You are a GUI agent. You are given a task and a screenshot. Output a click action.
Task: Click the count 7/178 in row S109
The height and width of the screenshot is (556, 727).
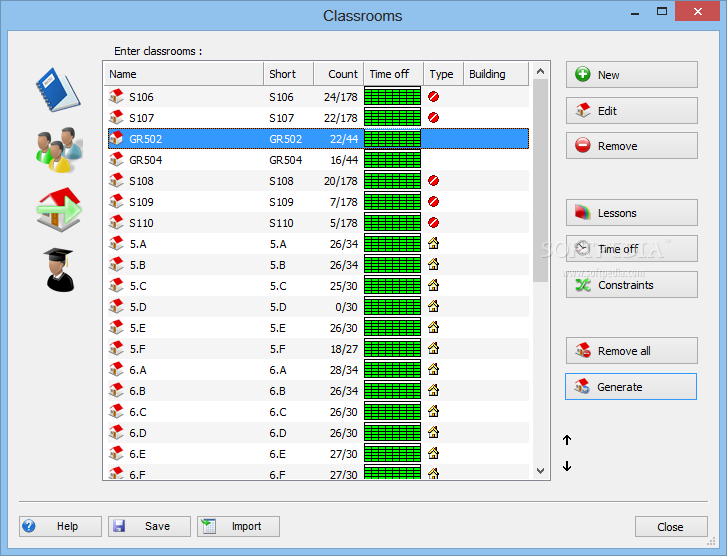(x=344, y=202)
